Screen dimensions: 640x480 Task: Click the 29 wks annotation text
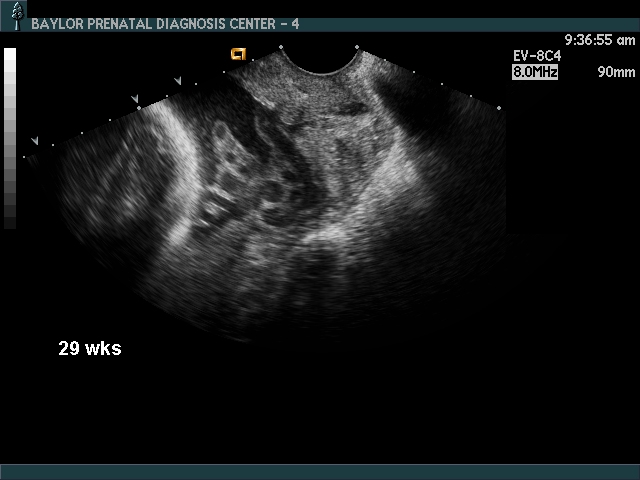point(90,348)
